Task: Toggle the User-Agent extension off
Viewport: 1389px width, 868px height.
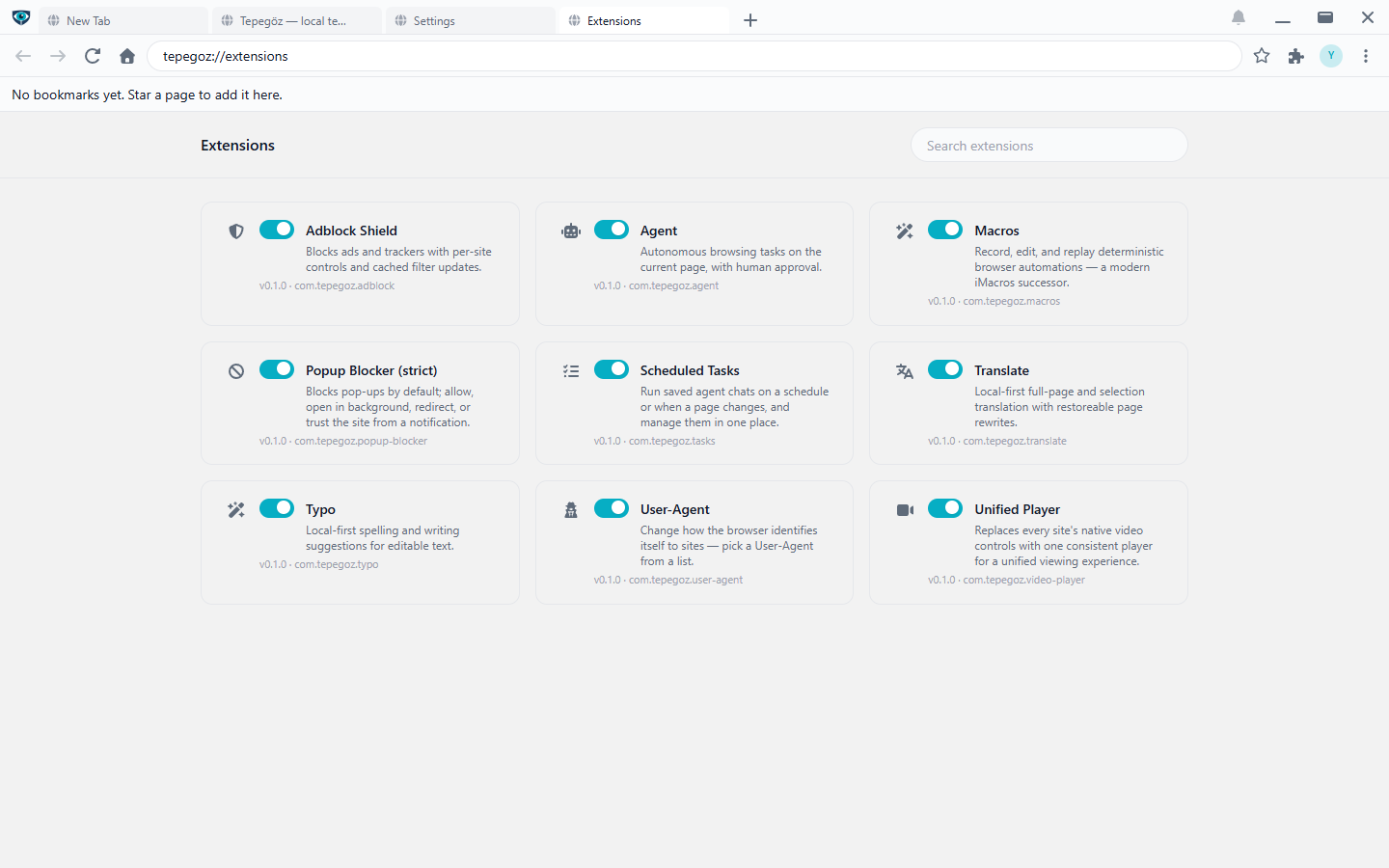Action: [612, 508]
